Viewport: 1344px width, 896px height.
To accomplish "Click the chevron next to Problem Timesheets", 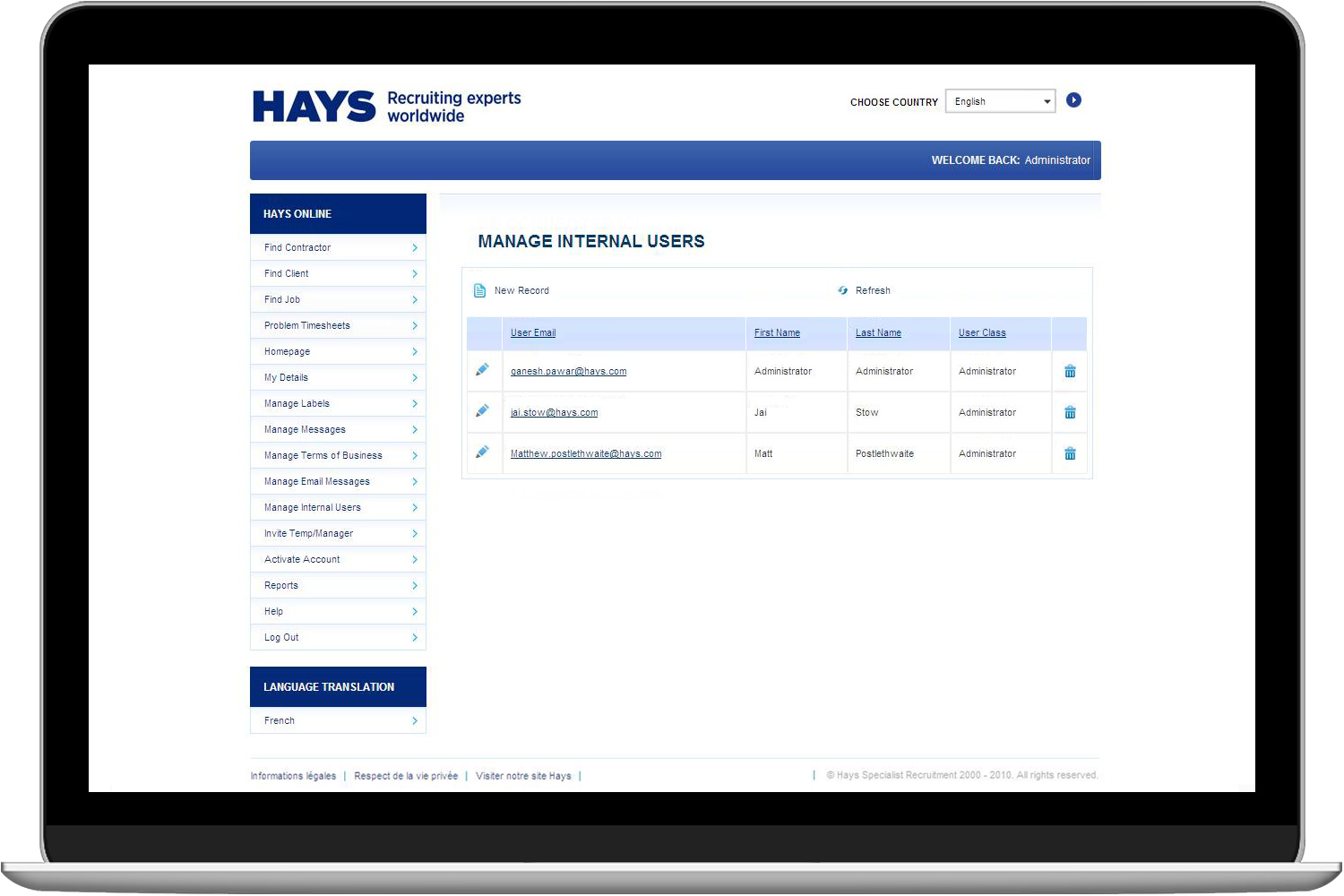I will tap(415, 325).
